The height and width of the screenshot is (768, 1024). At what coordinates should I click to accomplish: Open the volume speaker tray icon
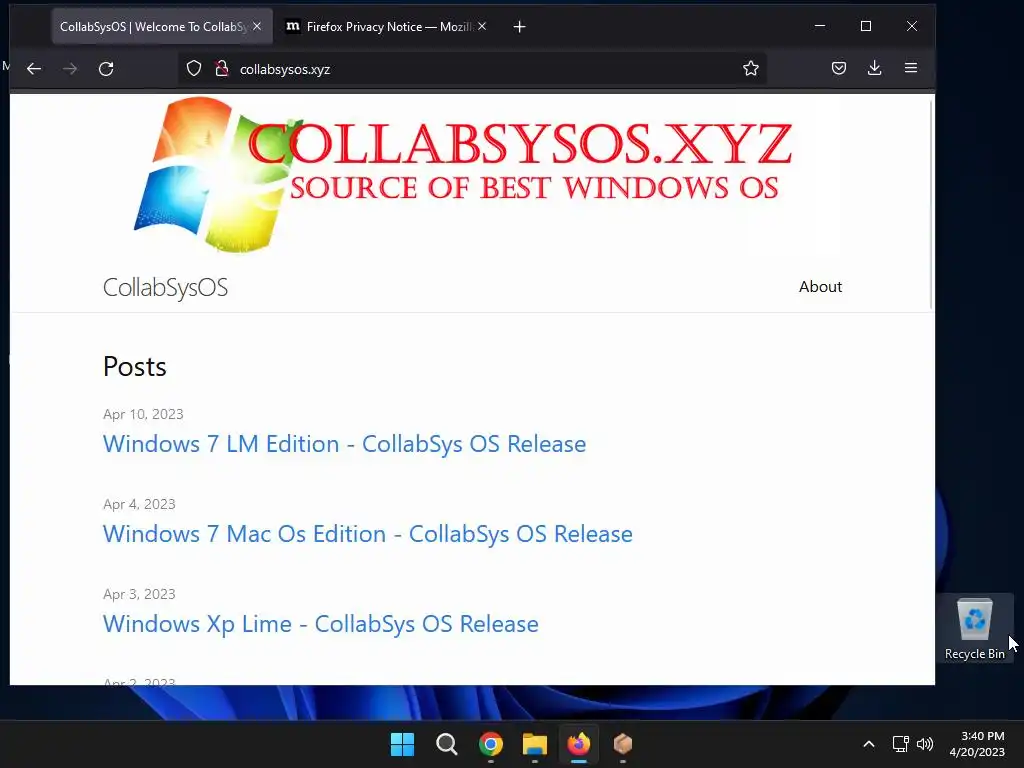click(x=925, y=744)
